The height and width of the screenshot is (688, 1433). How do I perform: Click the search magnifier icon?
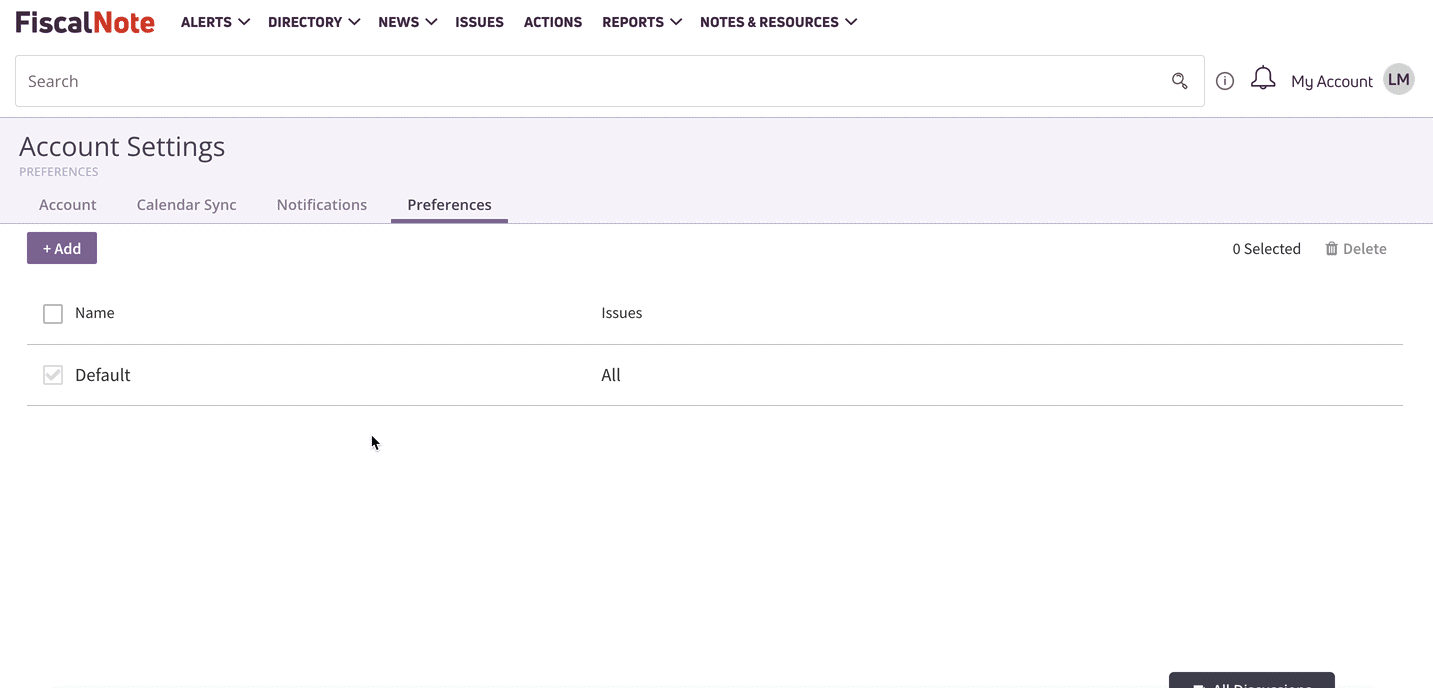pos(1180,81)
